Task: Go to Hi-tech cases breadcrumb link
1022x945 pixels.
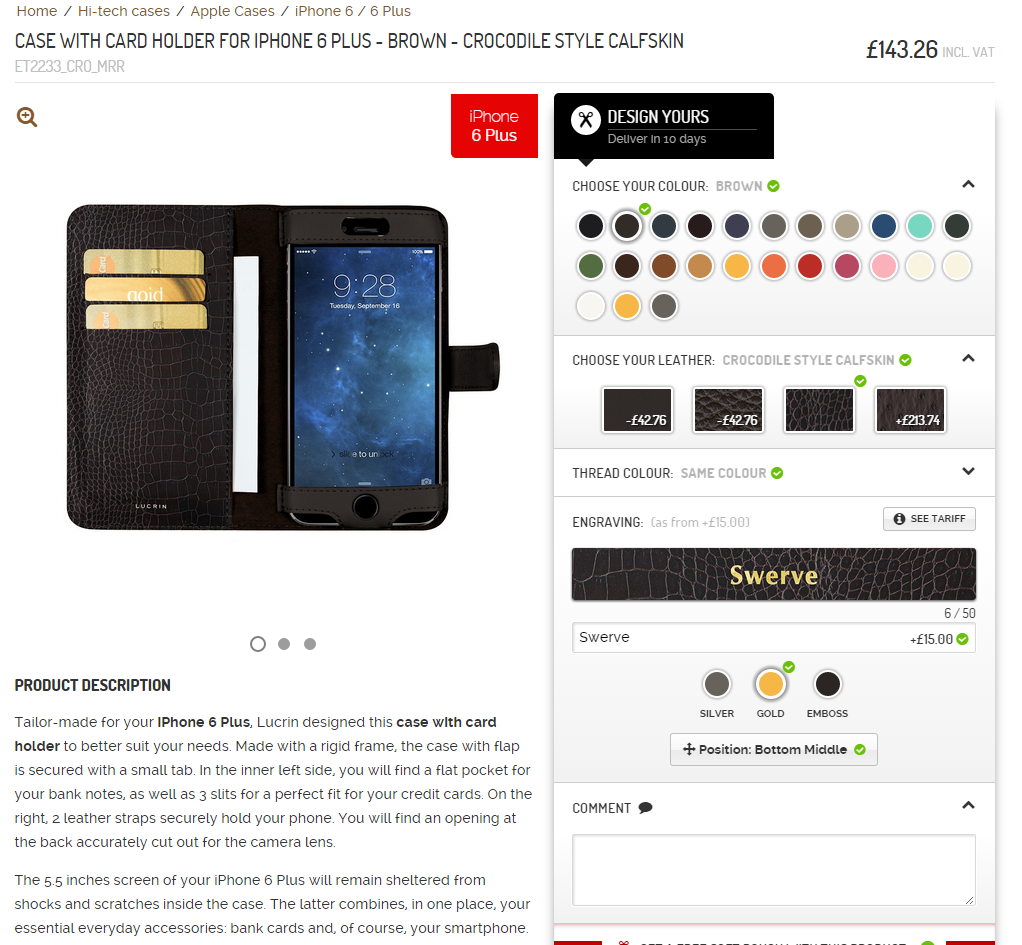Action: click(124, 11)
